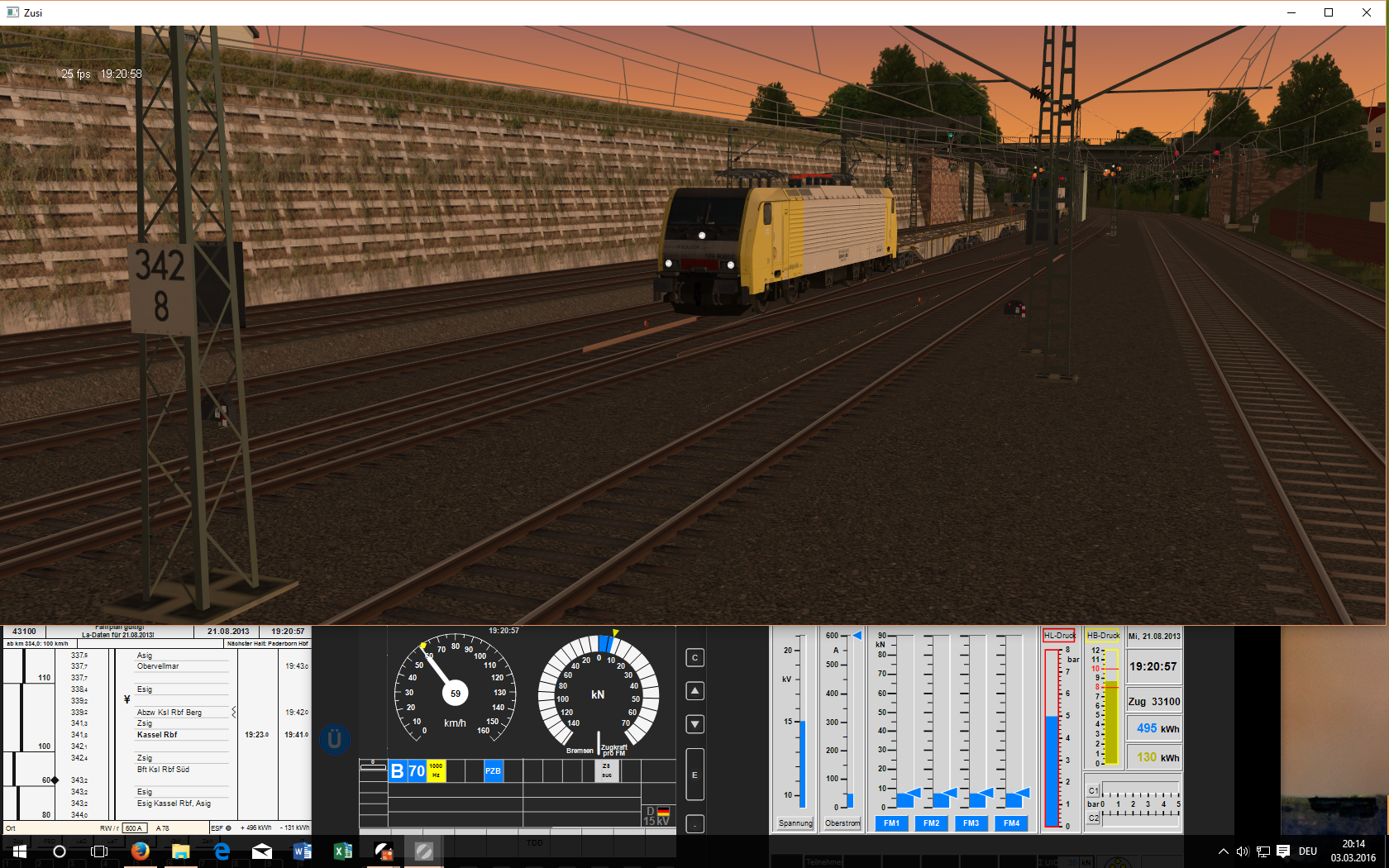Screen dimensions: 1389x868
Task: Click the D 15 kV system indicator
Action: (x=657, y=816)
